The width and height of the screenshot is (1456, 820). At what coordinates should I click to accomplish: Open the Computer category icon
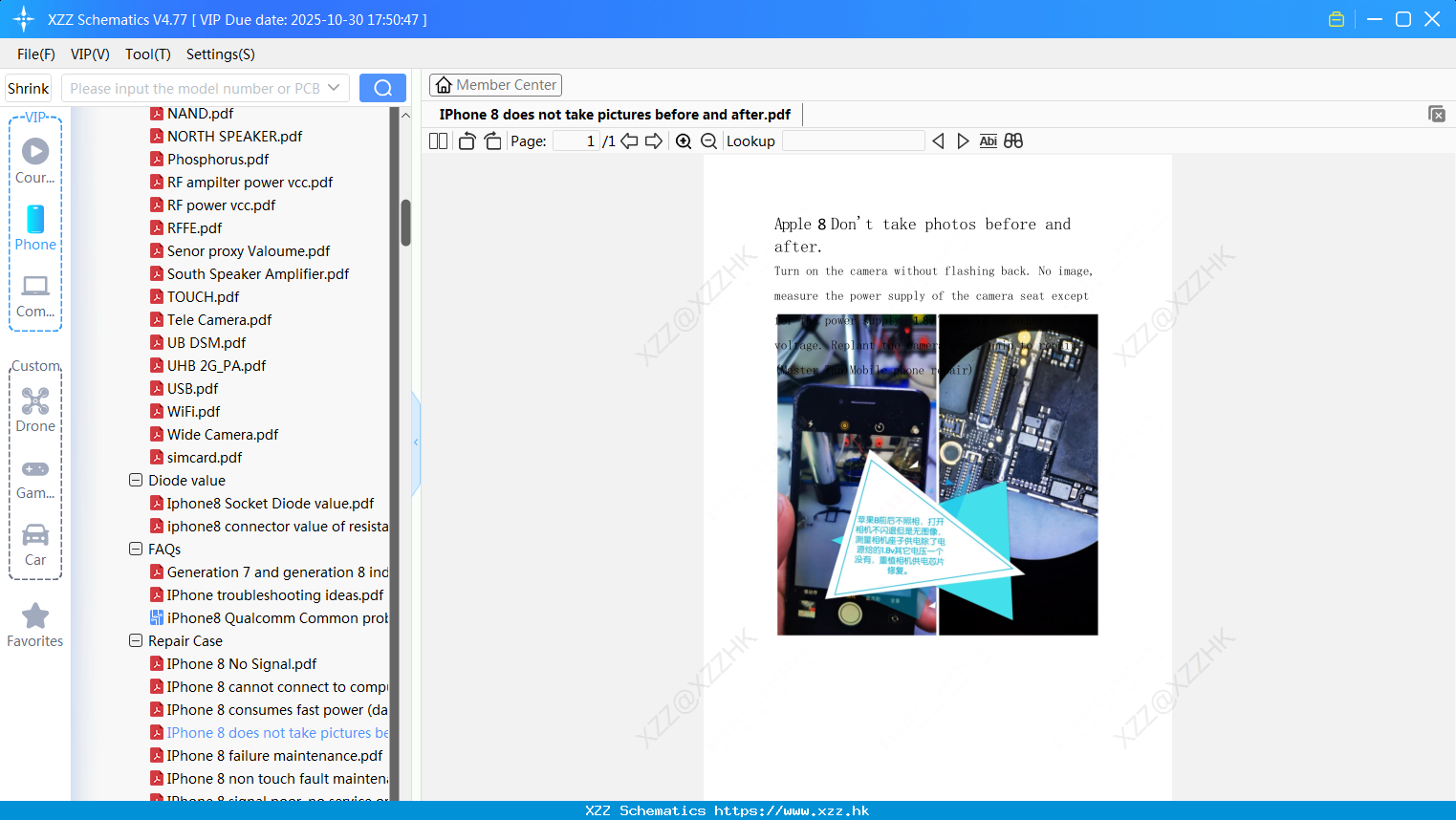(x=35, y=296)
